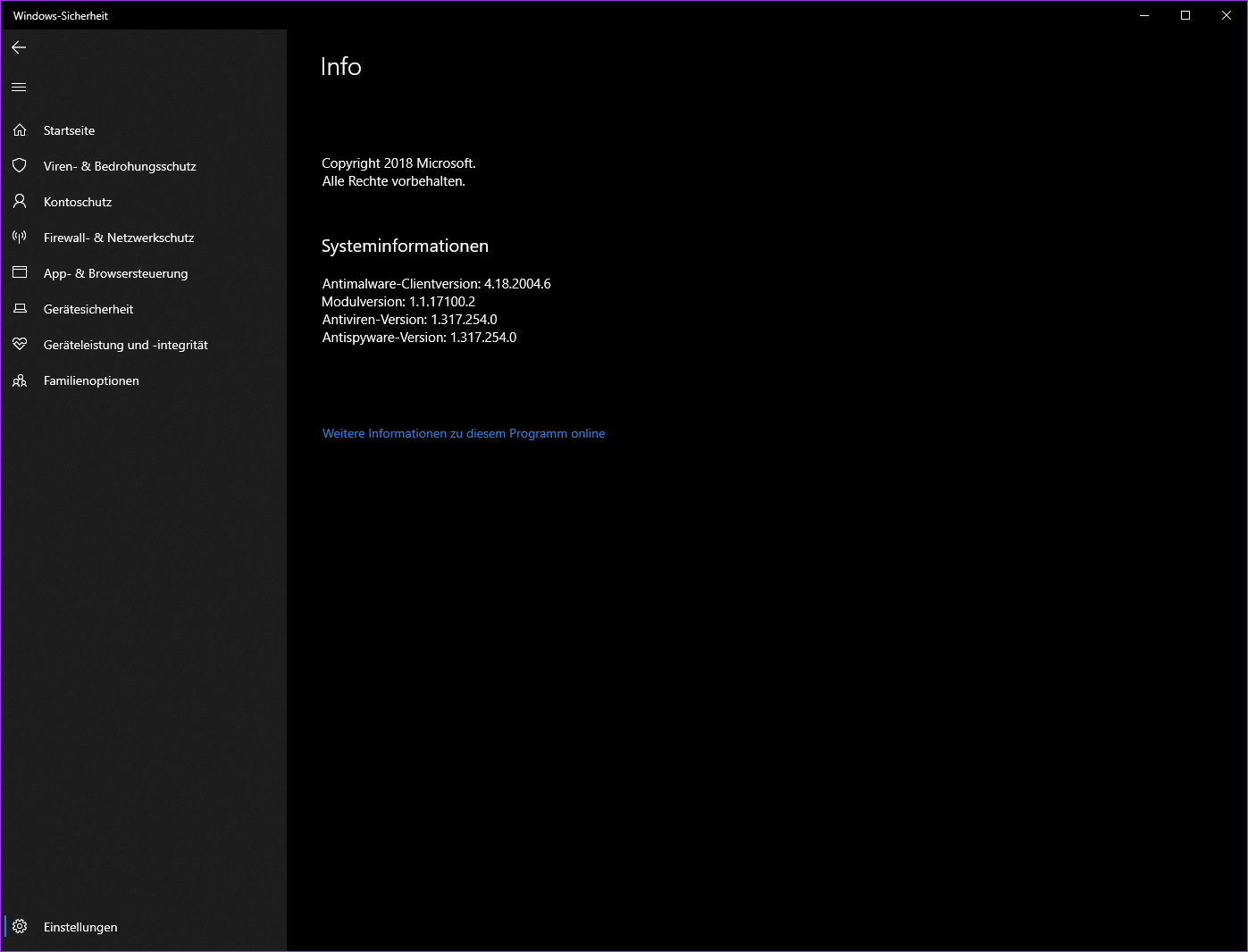1248x952 pixels.
Task: Click the Info page title
Action: tap(340, 67)
